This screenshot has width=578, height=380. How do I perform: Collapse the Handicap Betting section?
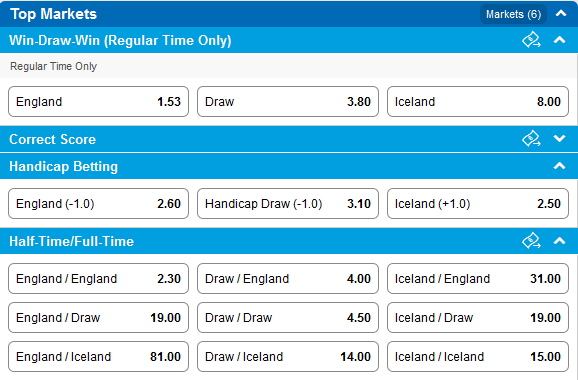[x=560, y=166]
